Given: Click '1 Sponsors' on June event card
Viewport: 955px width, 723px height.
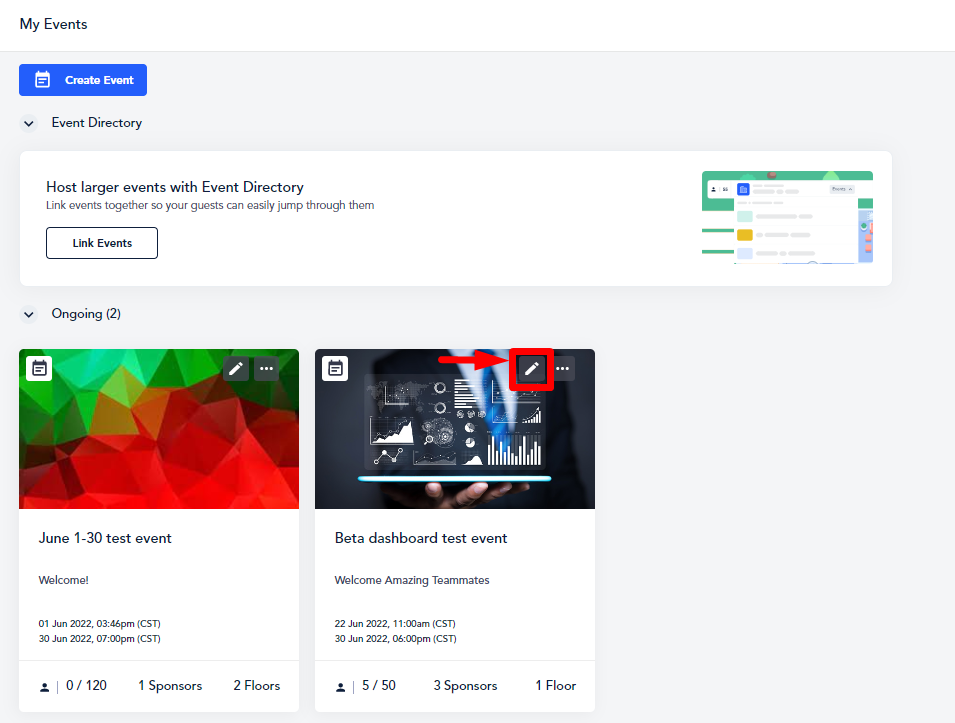Looking at the screenshot, I should (170, 686).
